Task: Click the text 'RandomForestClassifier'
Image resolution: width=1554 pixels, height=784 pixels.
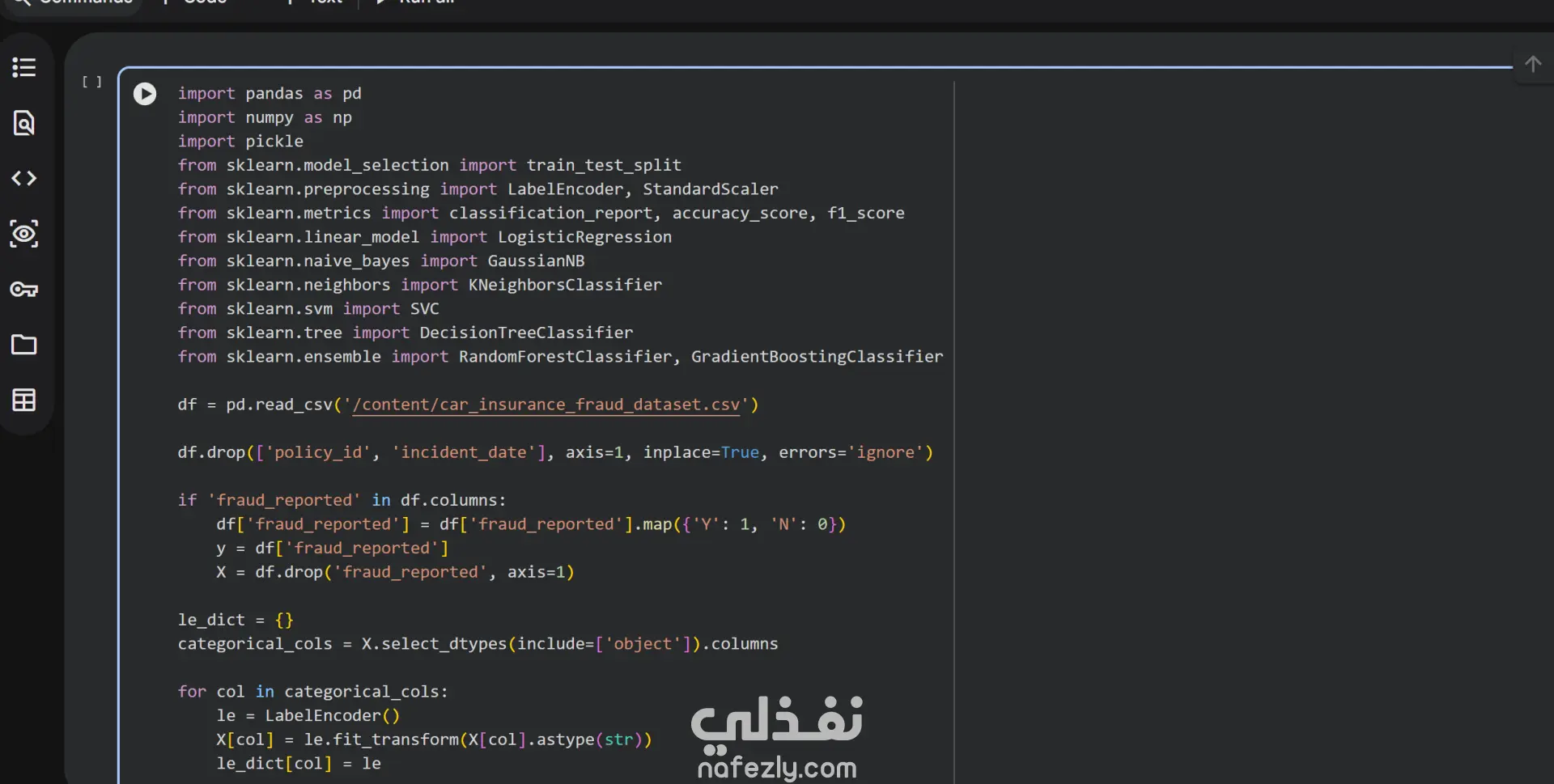Action: pos(565,357)
